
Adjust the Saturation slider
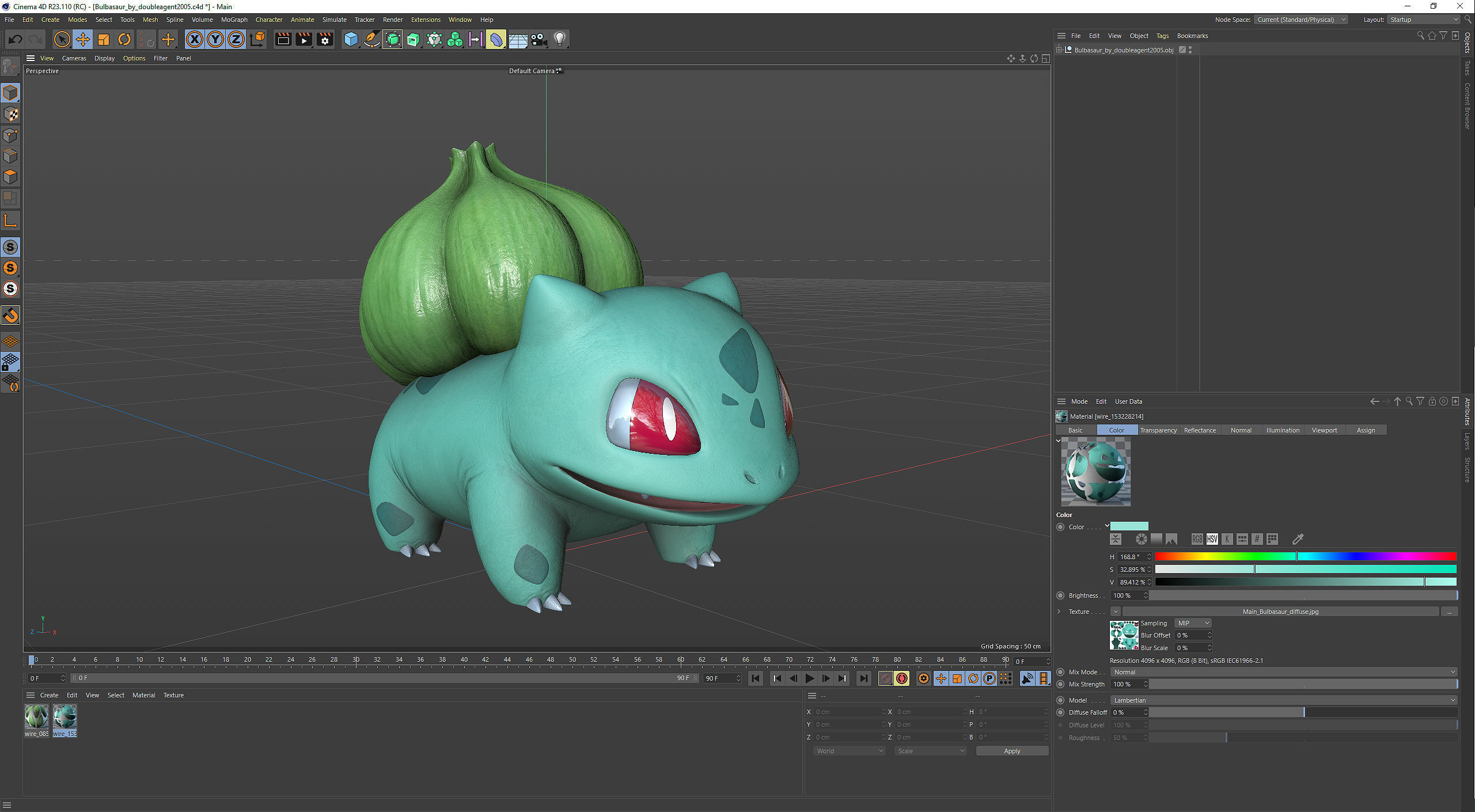click(1306, 570)
